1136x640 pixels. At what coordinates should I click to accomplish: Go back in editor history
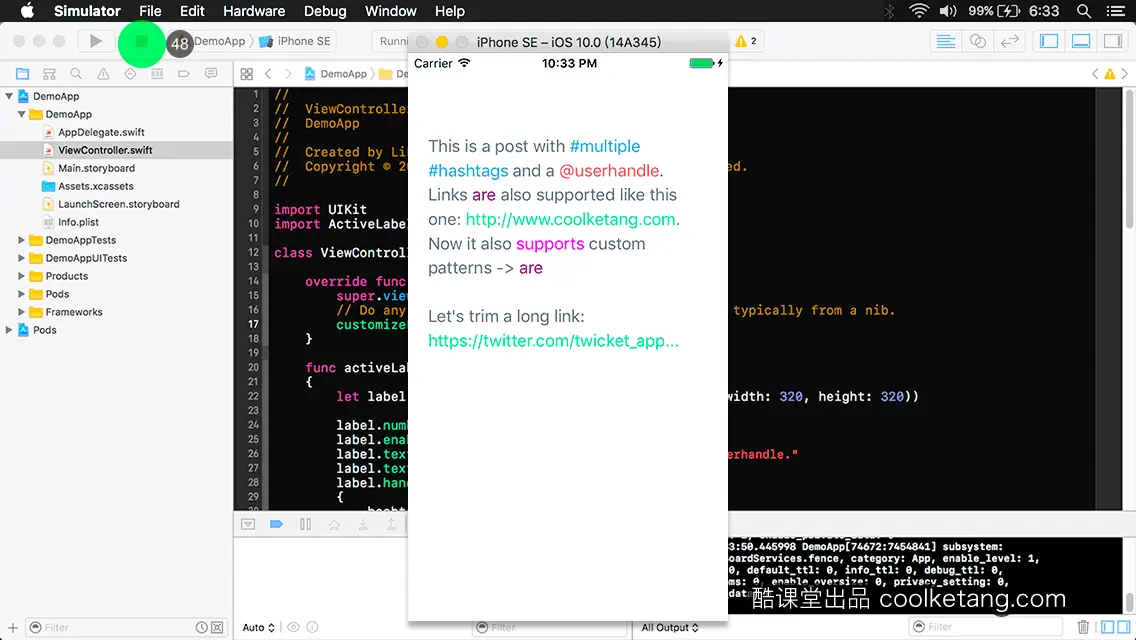(268, 74)
